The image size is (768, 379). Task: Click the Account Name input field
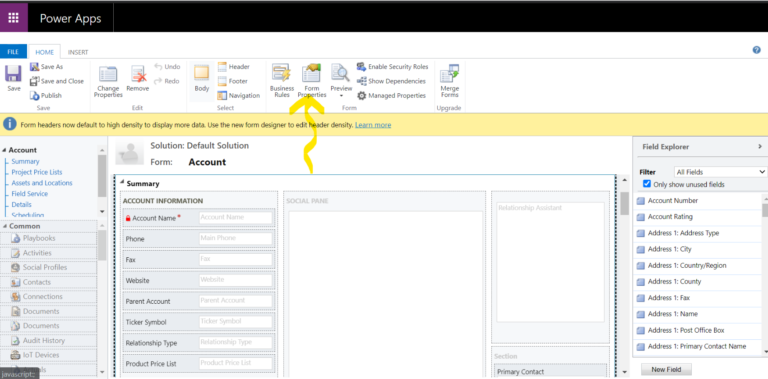pos(235,217)
